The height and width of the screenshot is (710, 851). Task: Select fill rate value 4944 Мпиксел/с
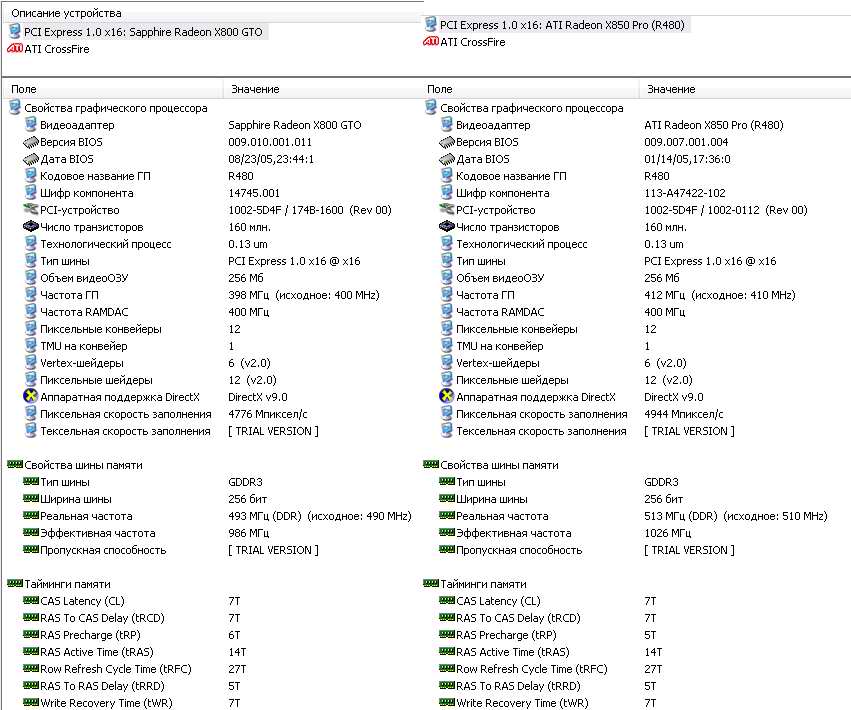(684, 414)
